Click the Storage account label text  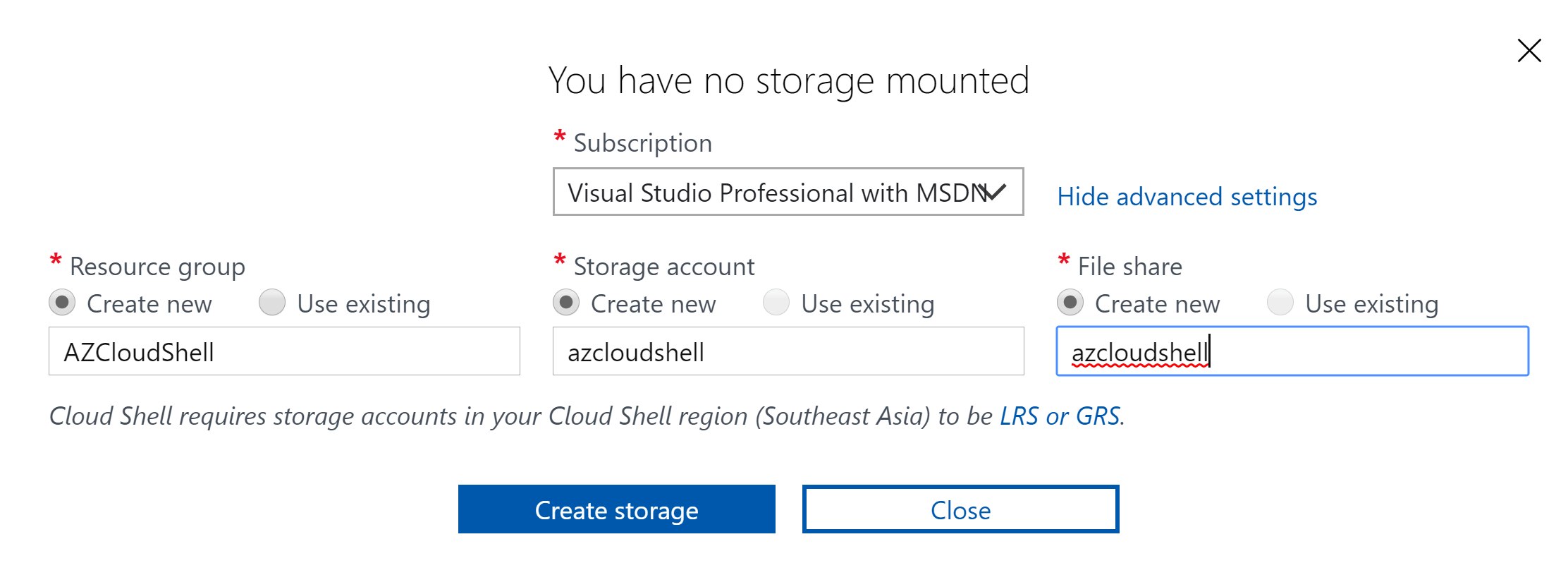(663, 267)
